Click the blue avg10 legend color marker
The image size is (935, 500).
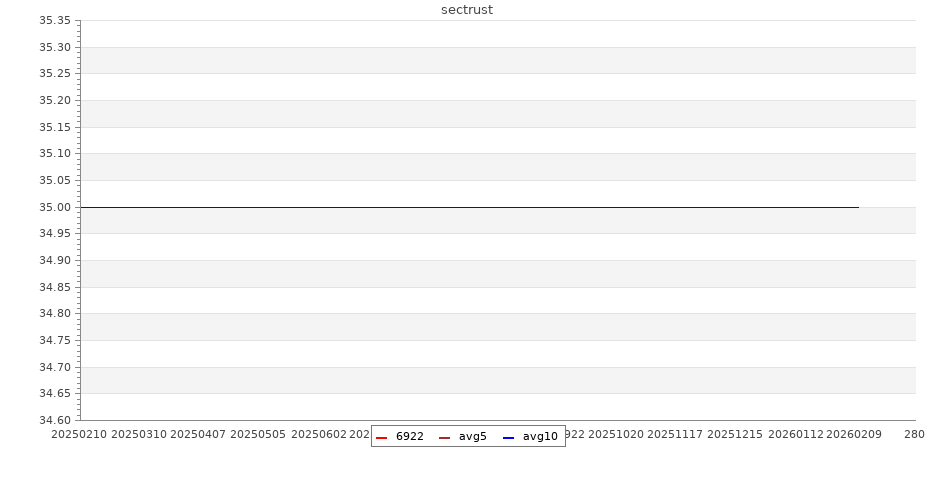(x=508, y=437)
